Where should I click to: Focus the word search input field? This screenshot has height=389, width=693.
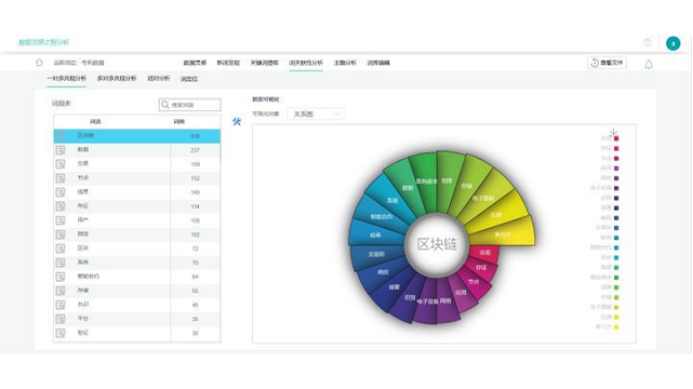tap(190, 105)
